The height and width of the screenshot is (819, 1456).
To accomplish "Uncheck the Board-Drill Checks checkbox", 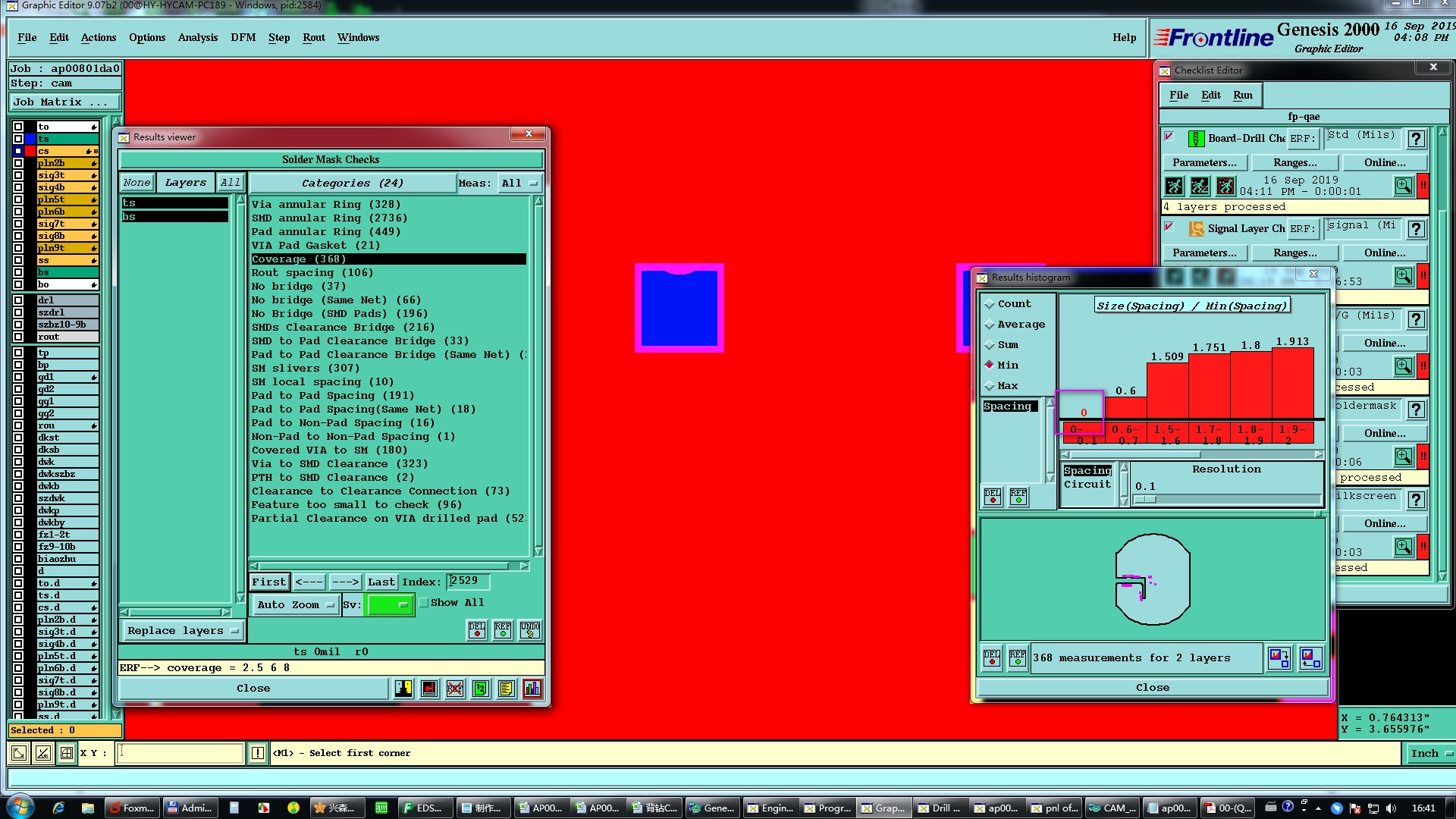I will click(1169, 137).
